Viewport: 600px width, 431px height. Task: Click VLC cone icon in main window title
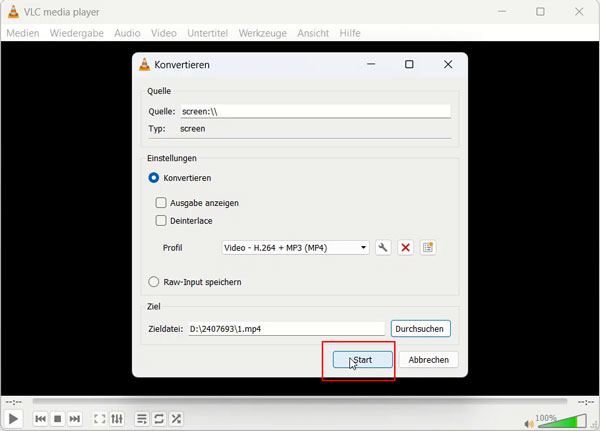pos(13,12)
